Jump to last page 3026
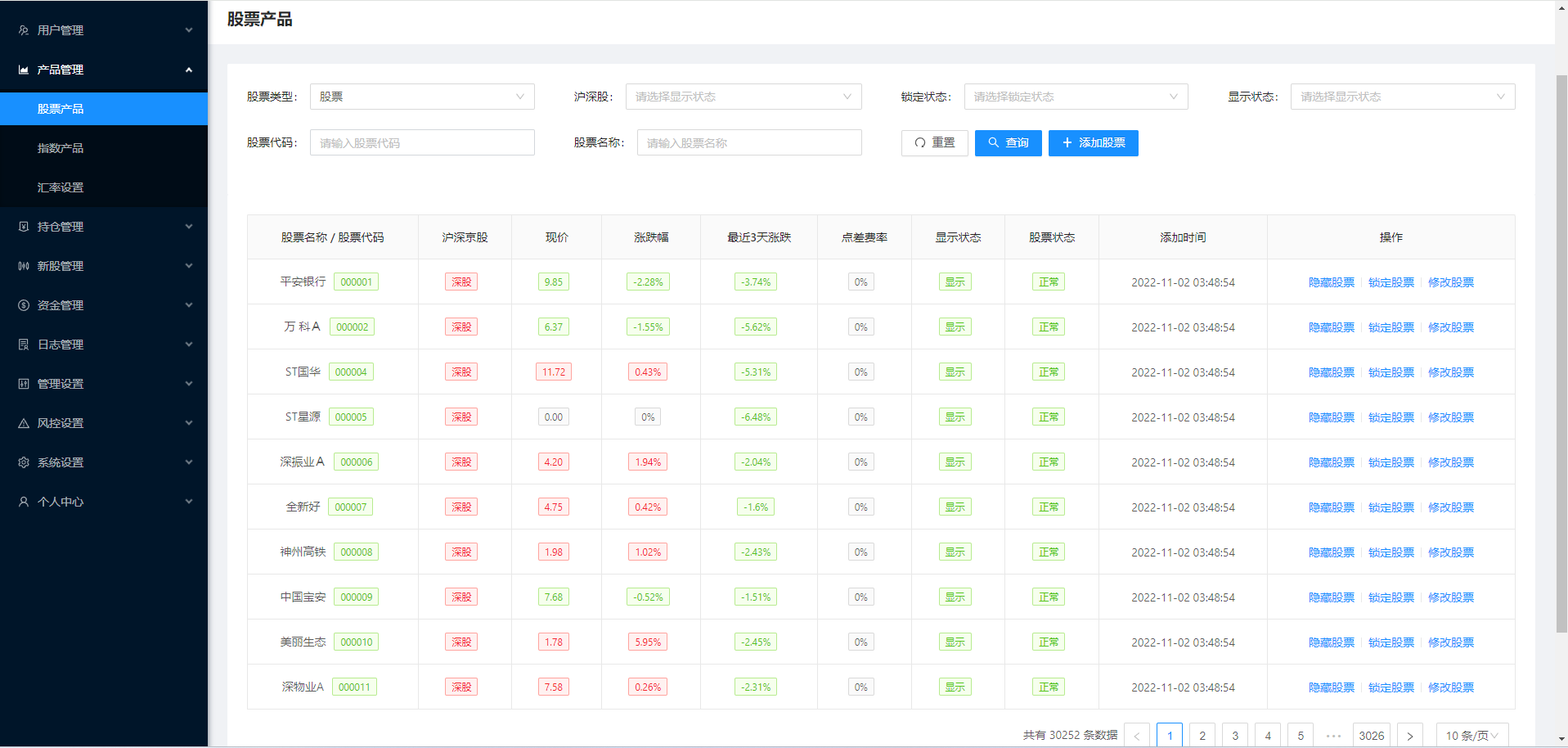1568x748 pixels. point(1372,736)
